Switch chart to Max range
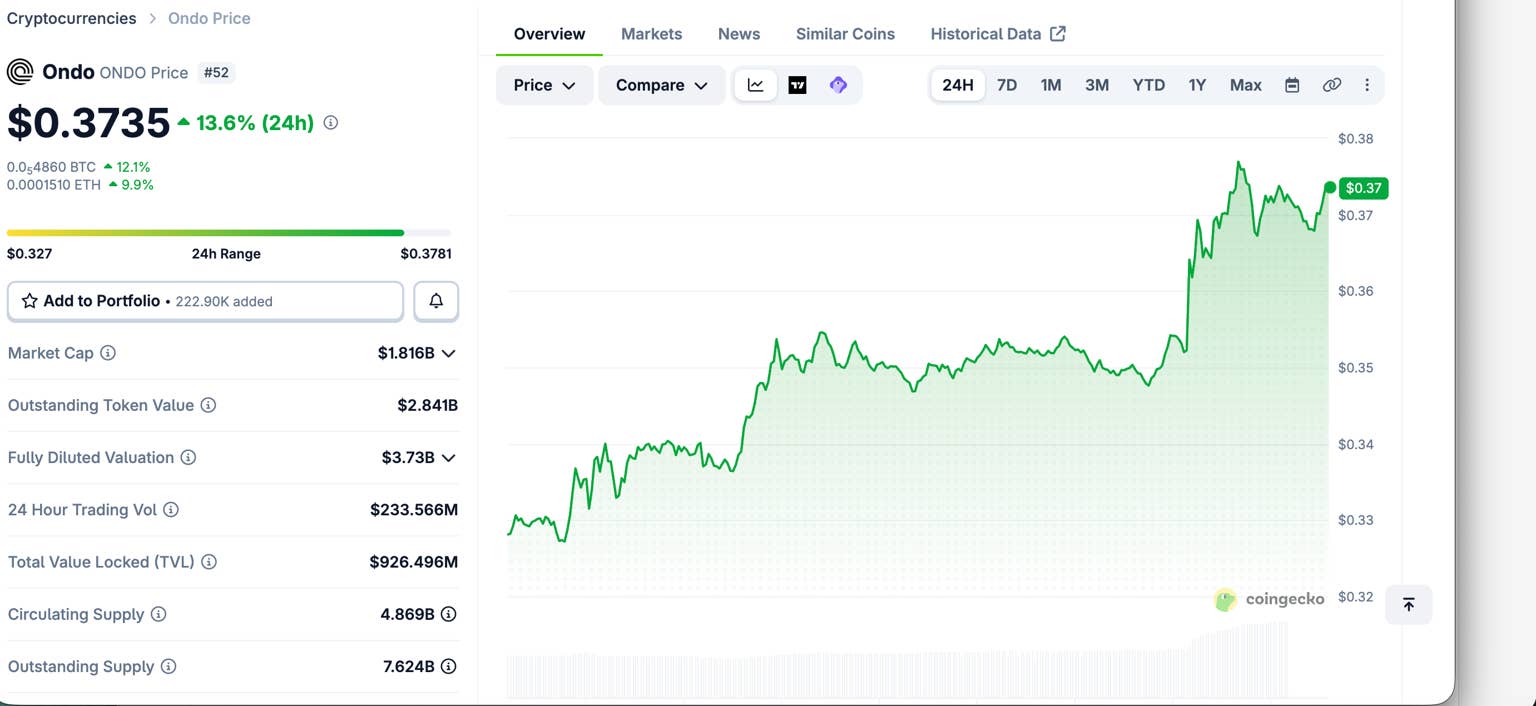Screen dimensions: 1536x706 point(1246,85)
